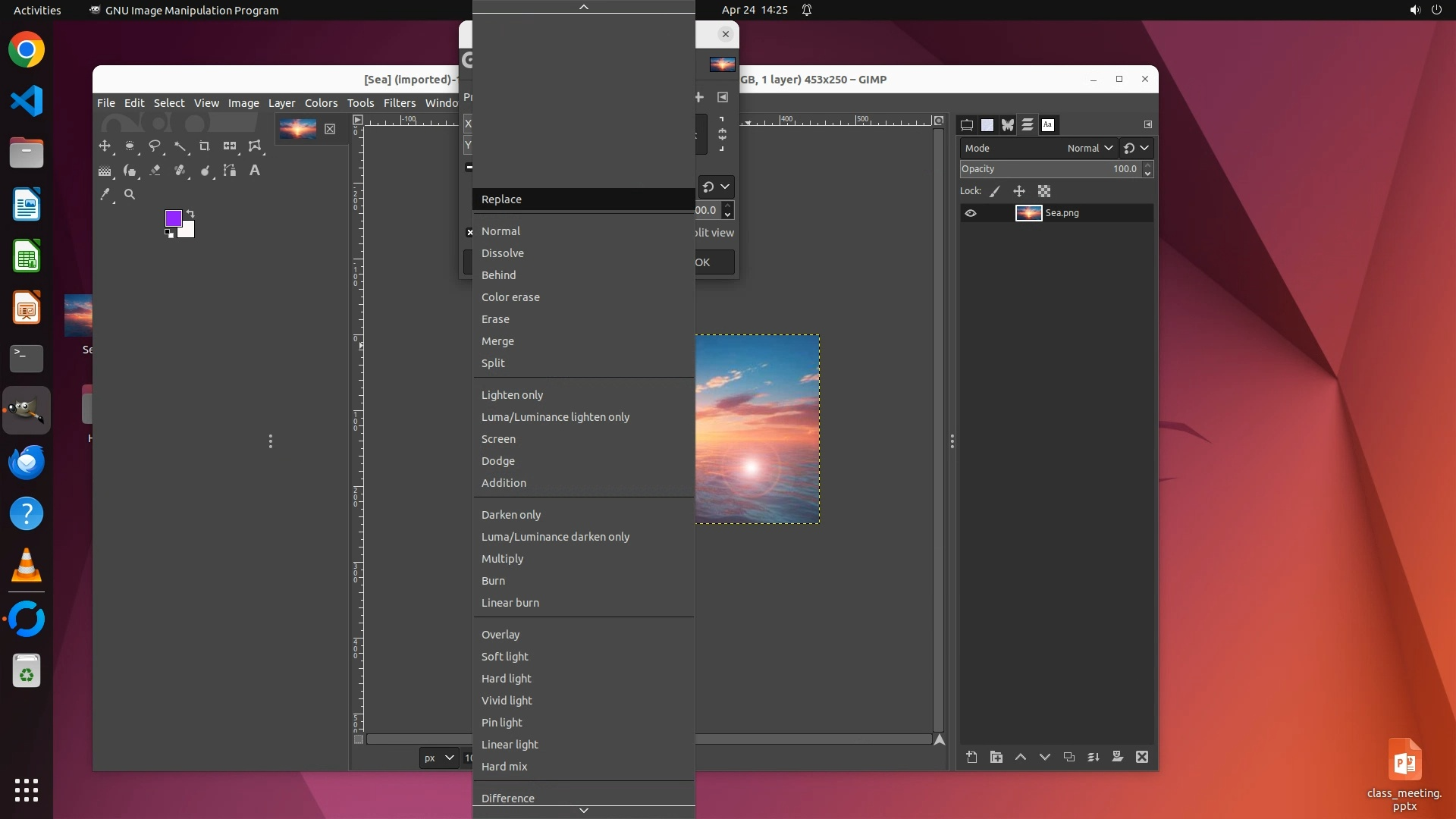This screenshot has height=819, width=1456.
Task: Choose Multiply from the blend mode list
Action: point(502,559)
